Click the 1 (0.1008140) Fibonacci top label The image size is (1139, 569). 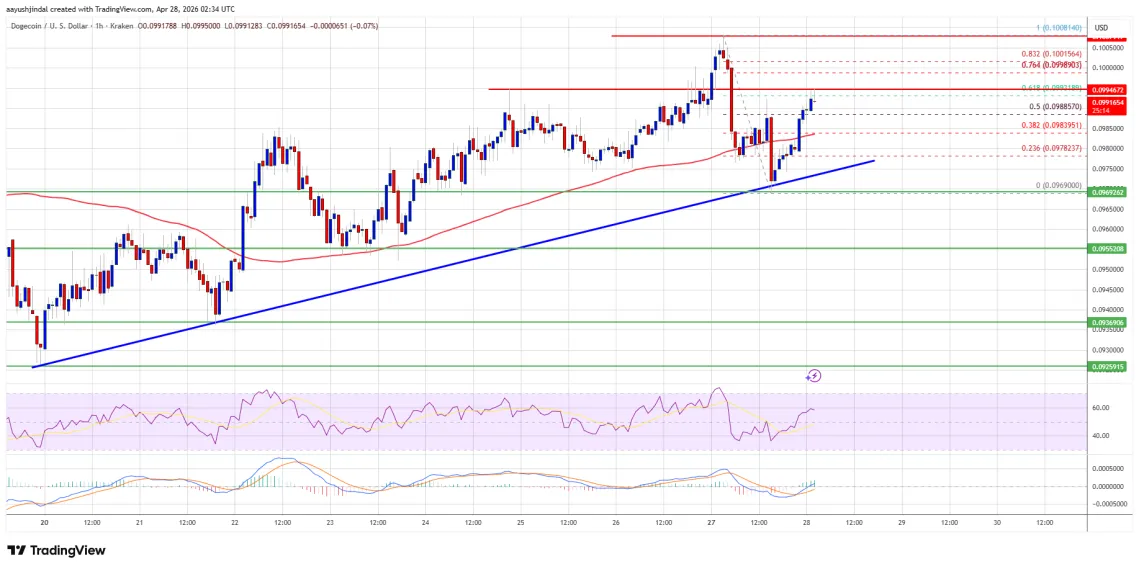click(1060, 29)
